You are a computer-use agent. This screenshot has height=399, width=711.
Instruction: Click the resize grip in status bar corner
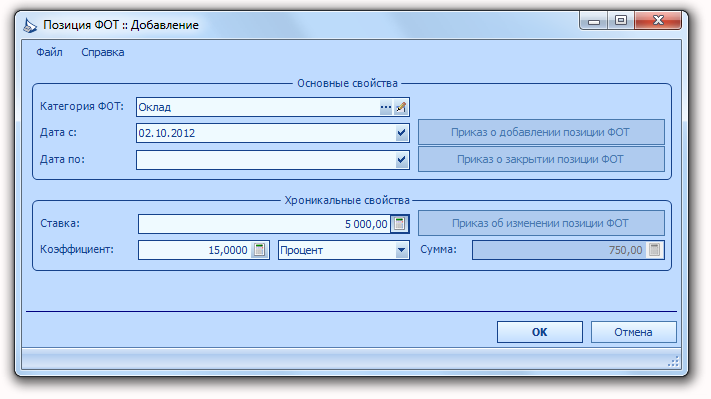tap(673, 361)
